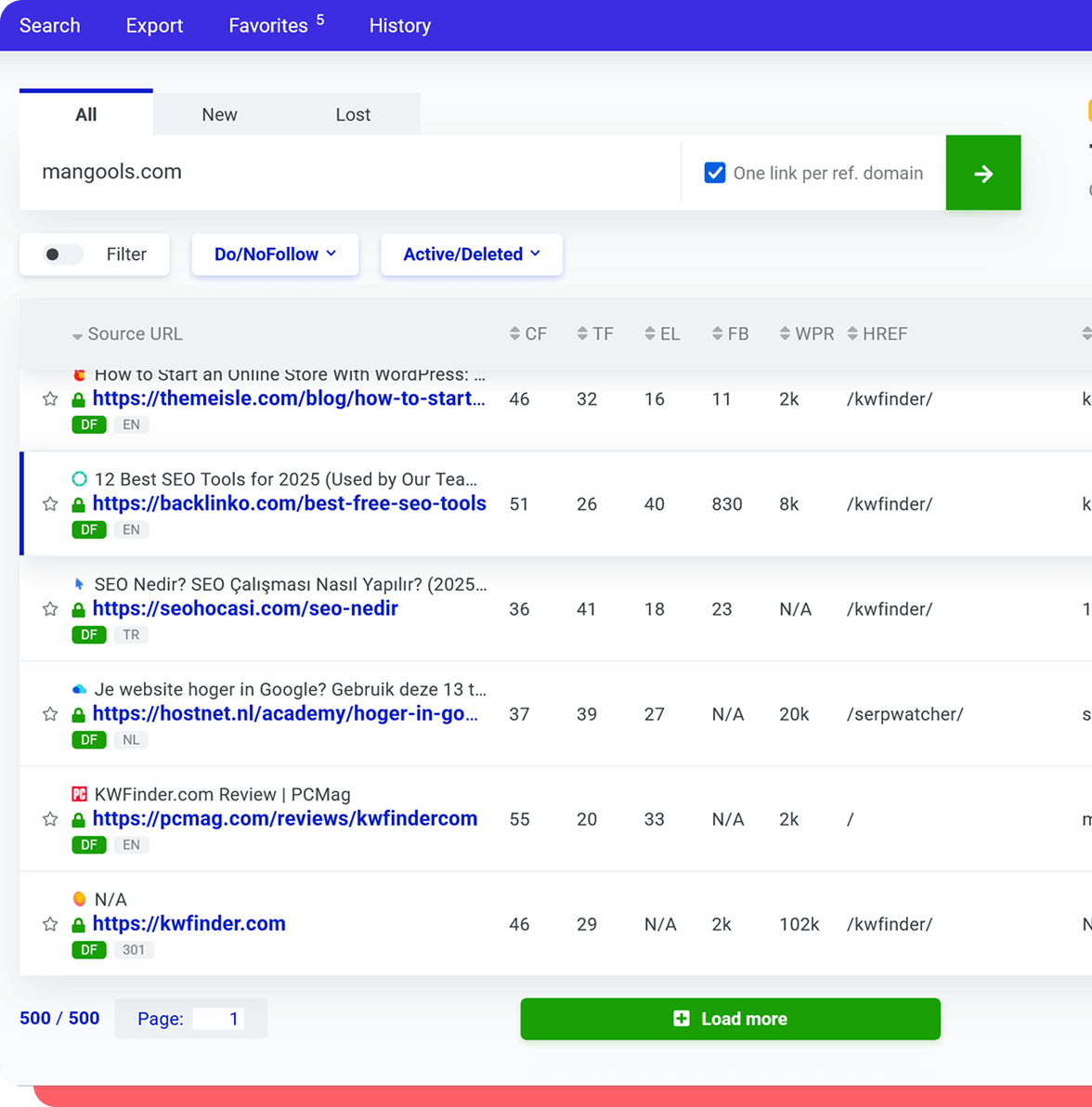Sort the WPR column with its arrows

point(785,333)
